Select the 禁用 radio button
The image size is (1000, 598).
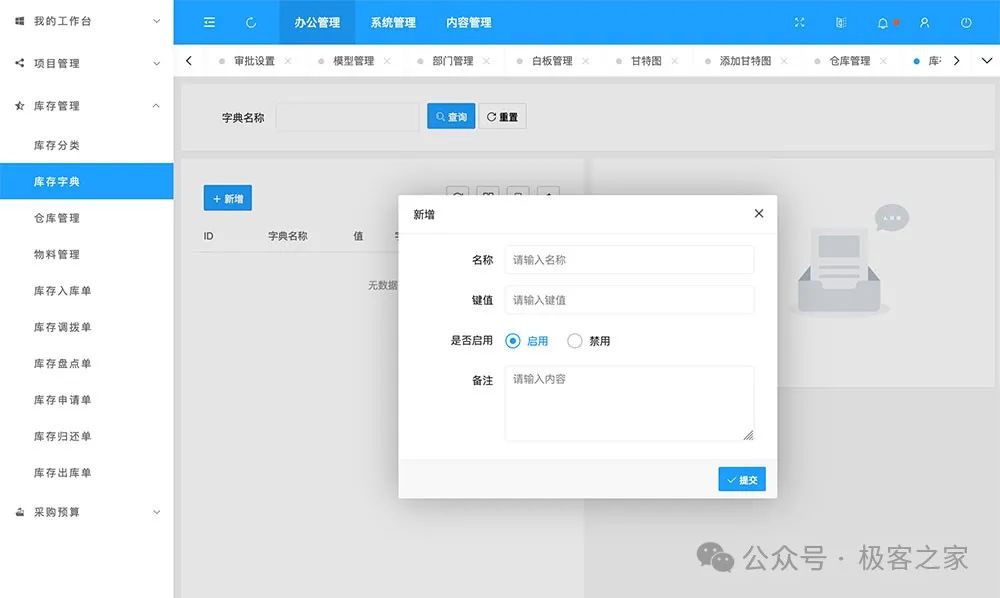click(575, 341)
